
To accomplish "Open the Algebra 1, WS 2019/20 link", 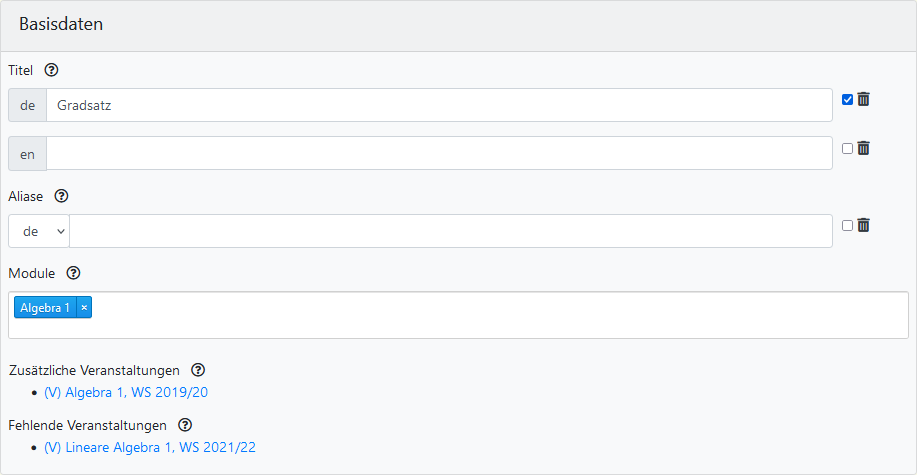I will click(x=126, y=393).
